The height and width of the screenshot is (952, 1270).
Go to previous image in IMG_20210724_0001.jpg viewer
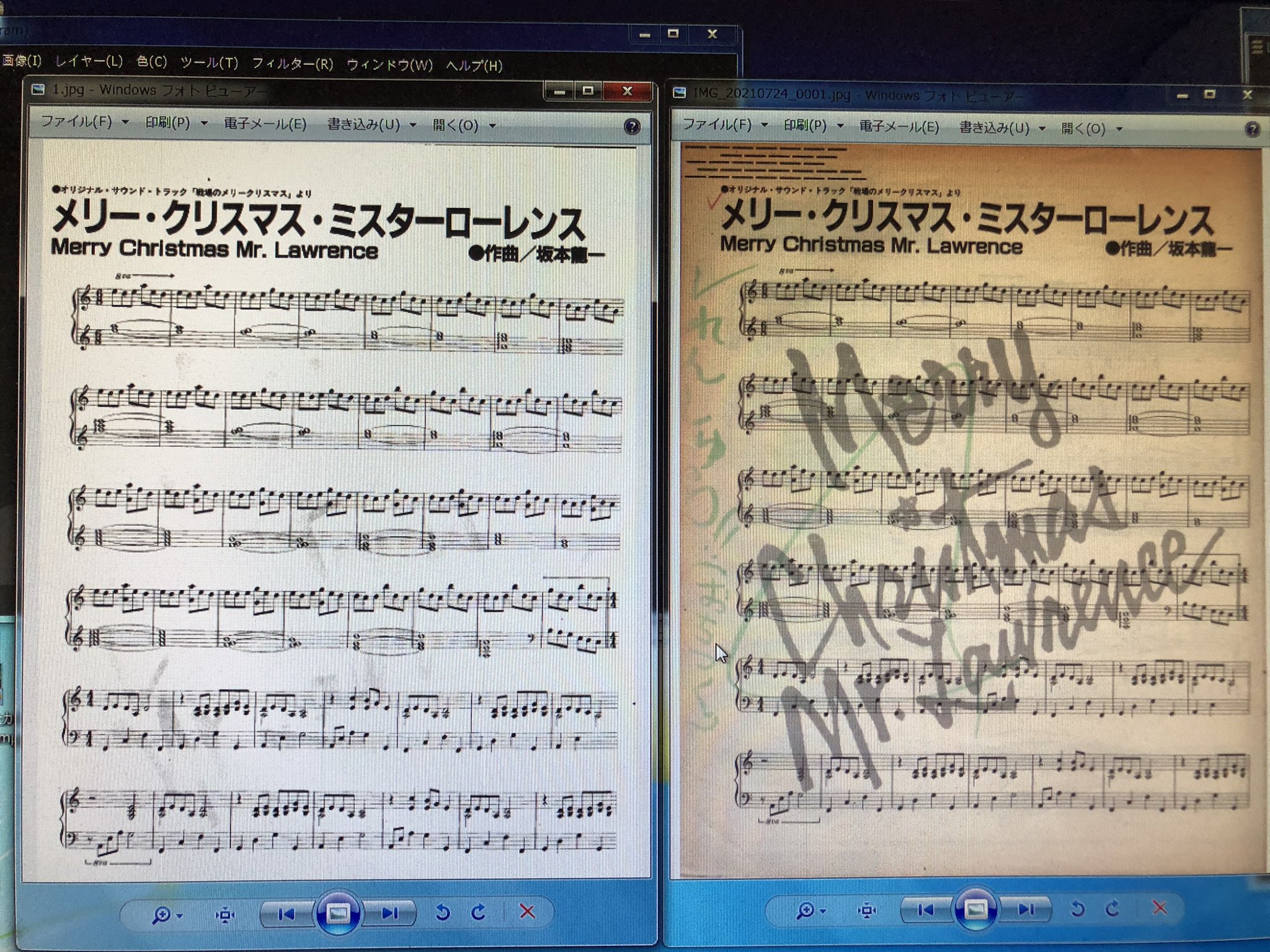925,909
